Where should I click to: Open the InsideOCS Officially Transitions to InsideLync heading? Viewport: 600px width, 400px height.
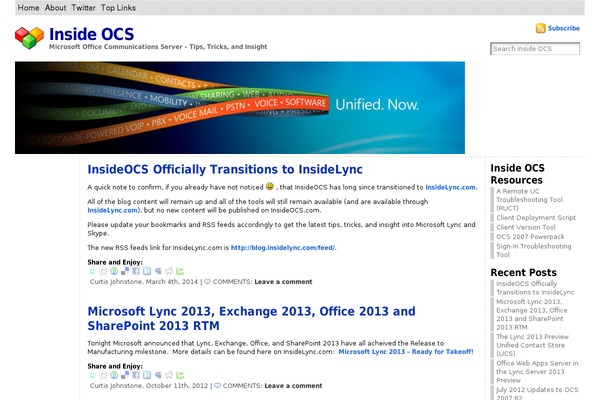225,169
